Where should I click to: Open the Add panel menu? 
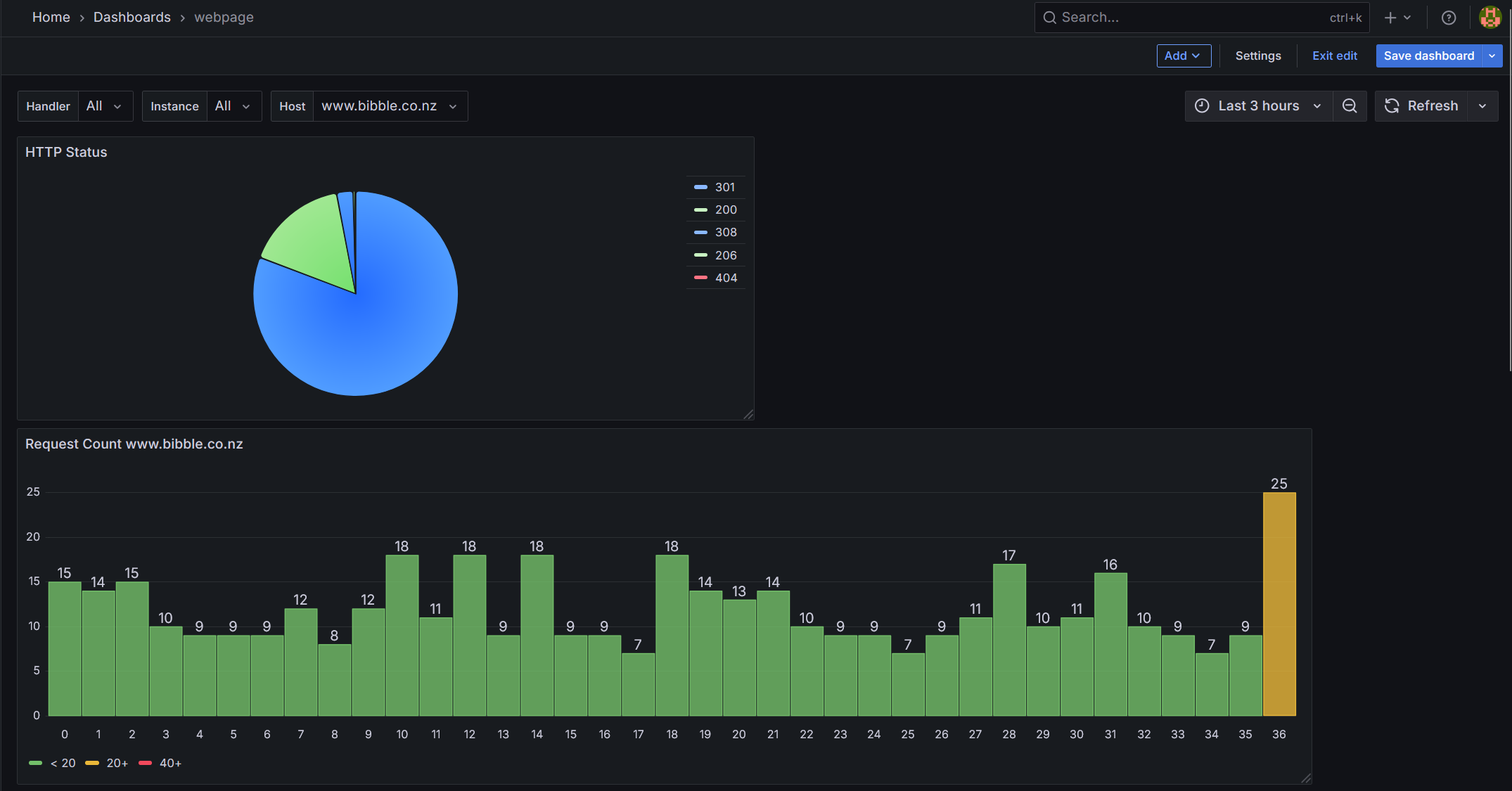(x=1184, y=56)
